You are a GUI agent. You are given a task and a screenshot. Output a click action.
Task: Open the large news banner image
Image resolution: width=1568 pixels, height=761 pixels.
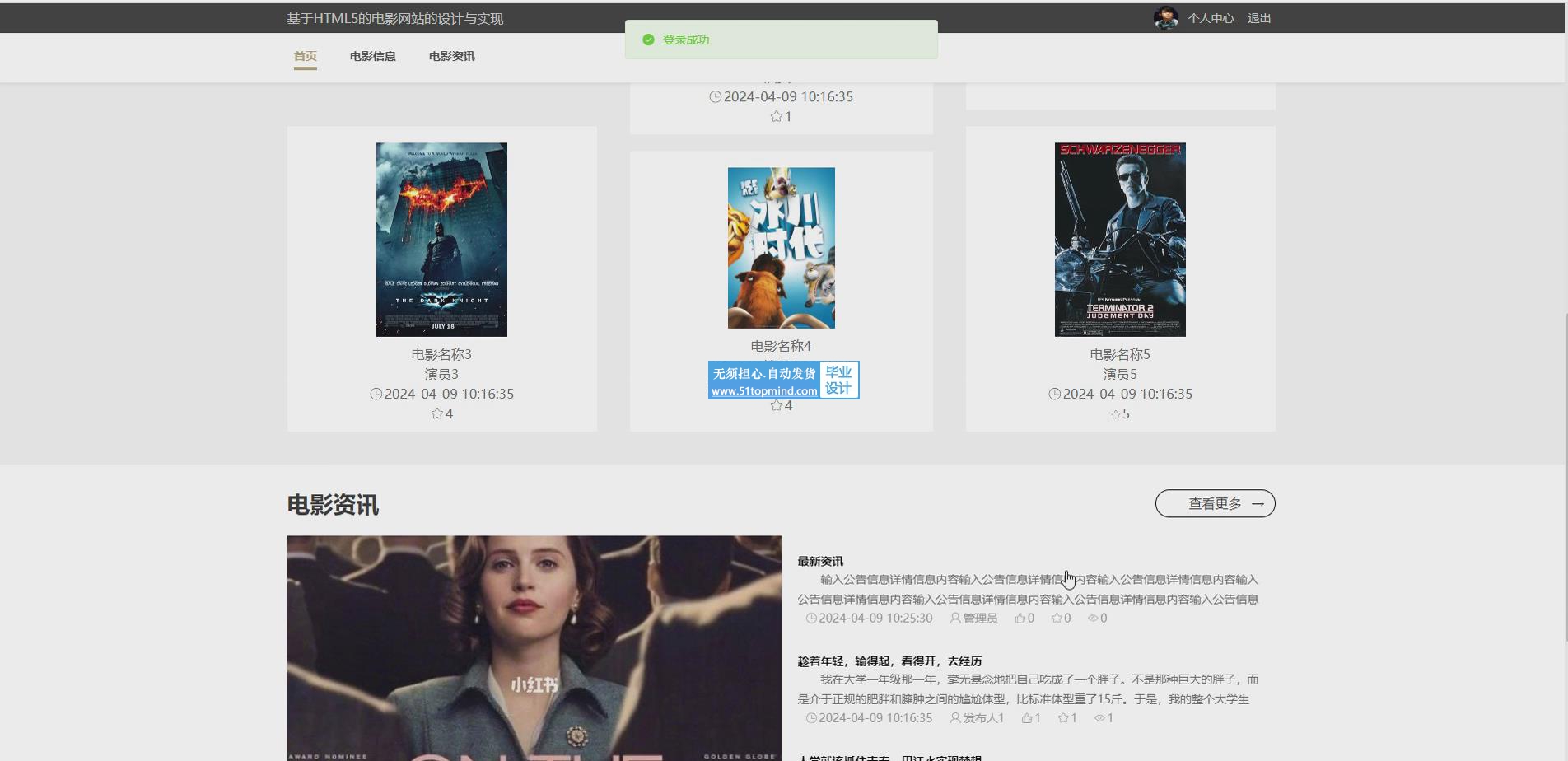point(534,648)
